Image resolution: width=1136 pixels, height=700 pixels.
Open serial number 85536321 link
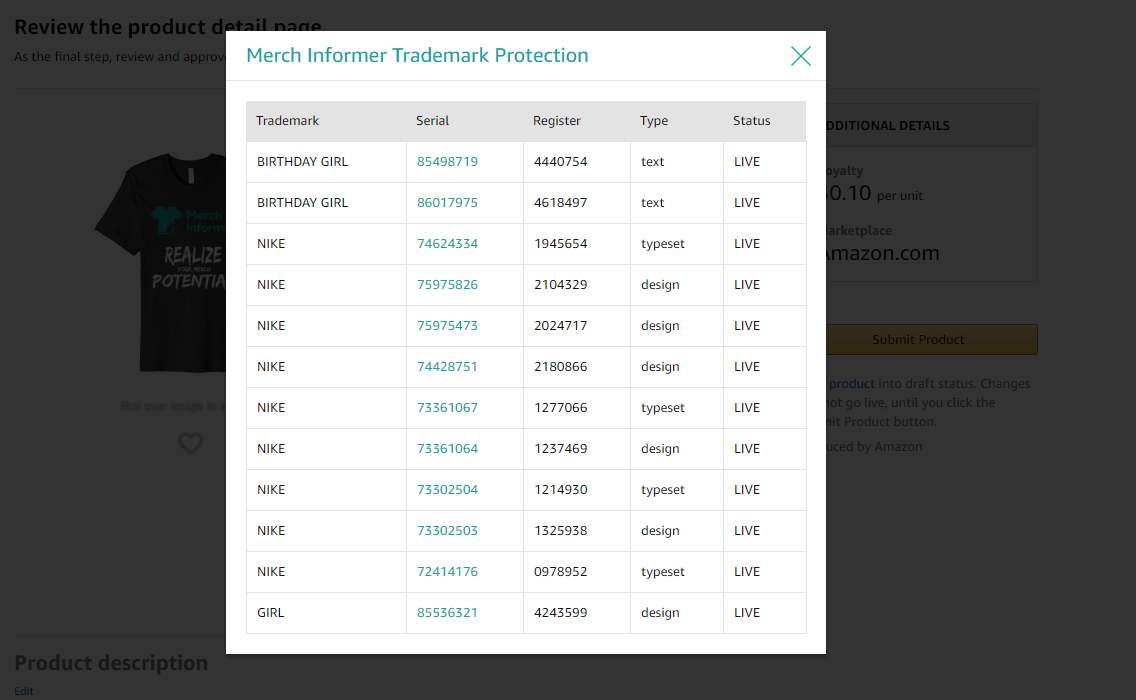(x=447, y=613)
